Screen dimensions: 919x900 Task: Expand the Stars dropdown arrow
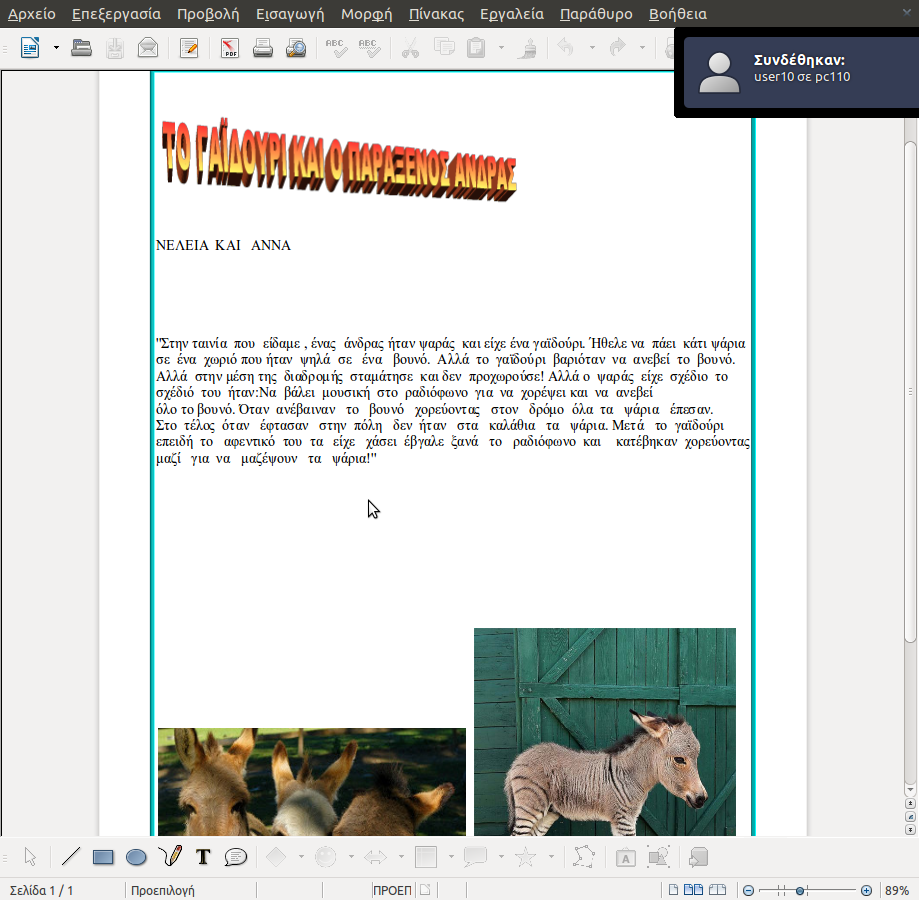tap(551, 857)
